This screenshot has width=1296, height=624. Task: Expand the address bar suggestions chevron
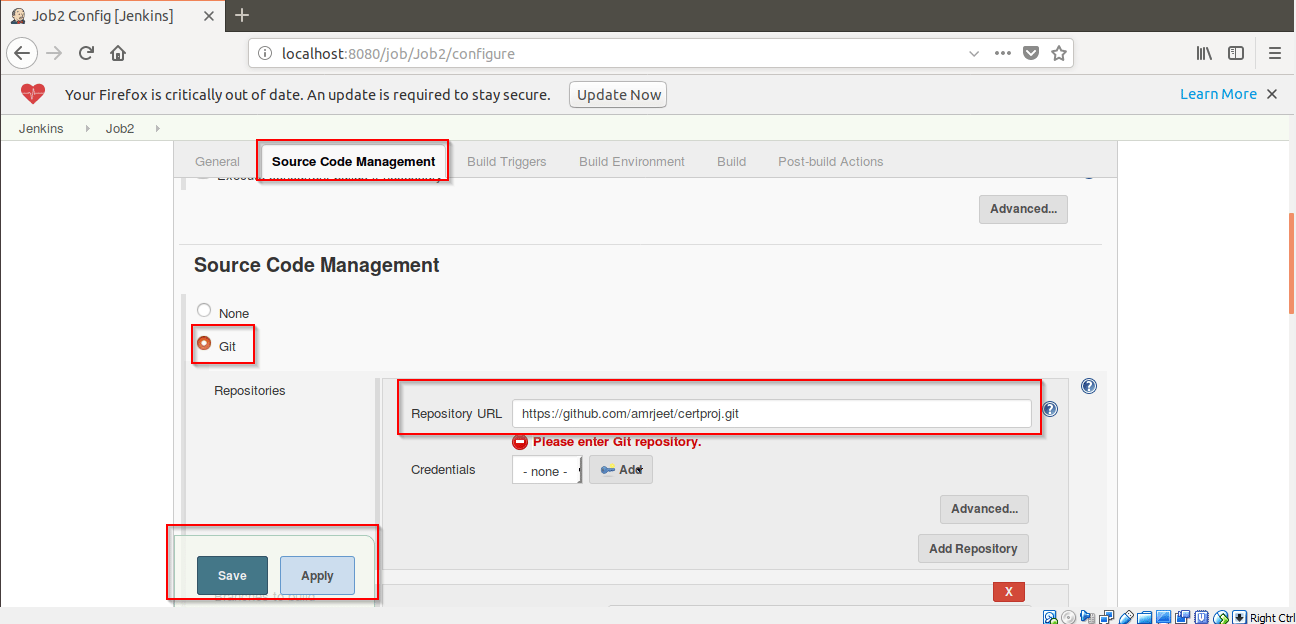point(973,53)
